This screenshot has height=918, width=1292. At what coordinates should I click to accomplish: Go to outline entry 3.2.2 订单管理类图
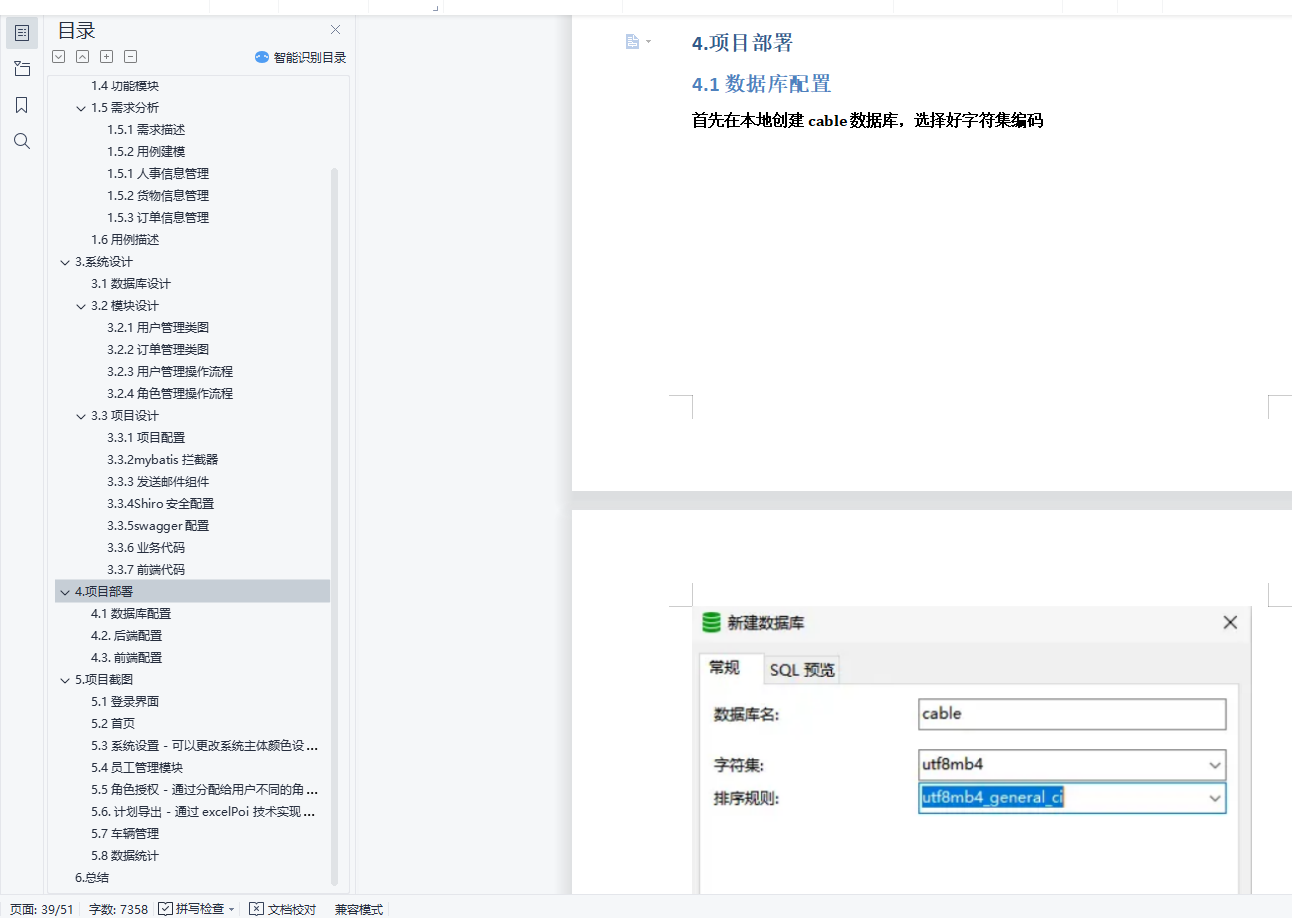pos(158,350)
